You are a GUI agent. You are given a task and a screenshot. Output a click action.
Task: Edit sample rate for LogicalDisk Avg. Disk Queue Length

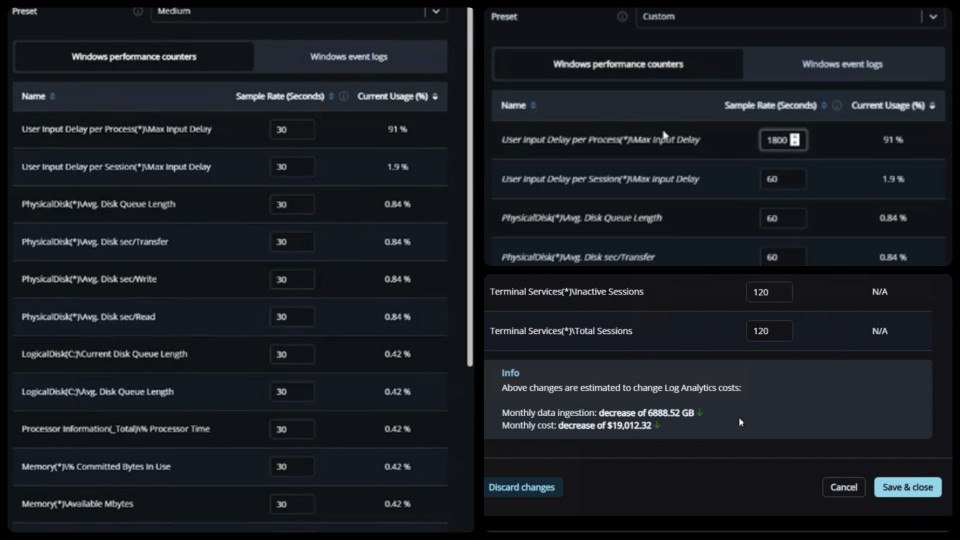point(292,392)
